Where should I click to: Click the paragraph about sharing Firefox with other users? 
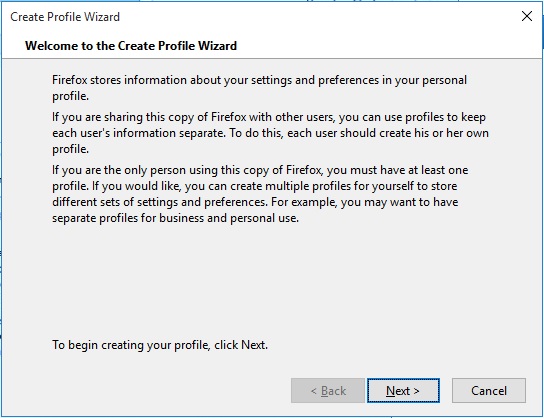pos(270,133)
